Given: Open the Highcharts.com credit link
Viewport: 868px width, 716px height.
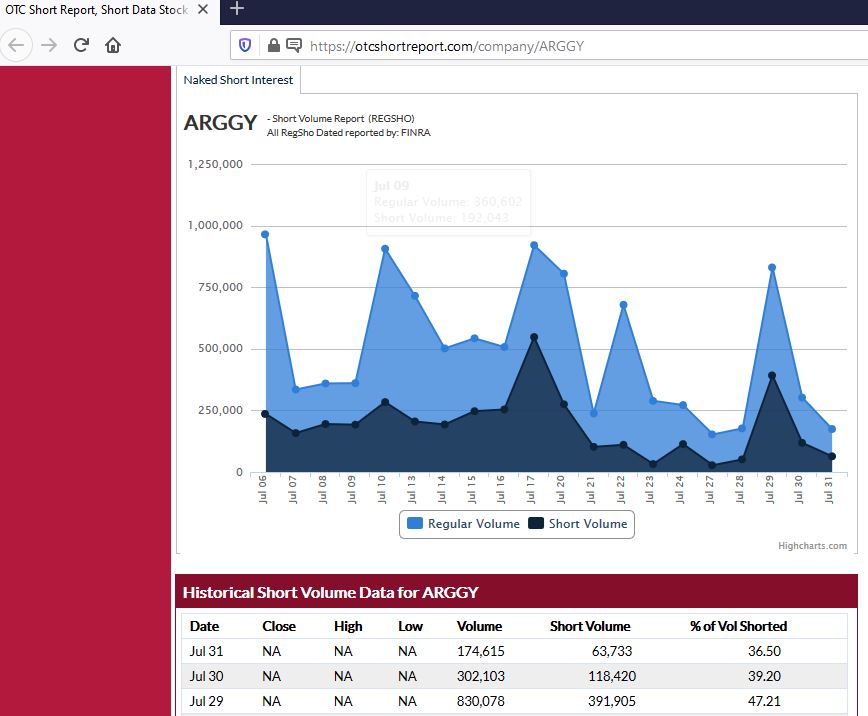Looking at the screenshot, I should (x=812, y=546).
